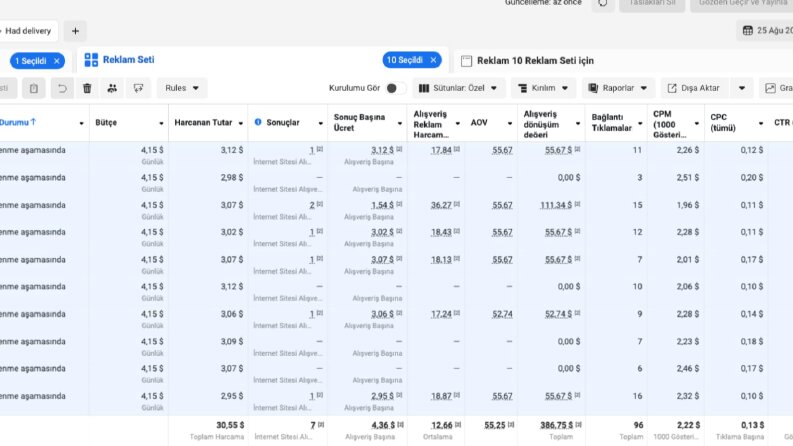Click the 17,24 ROAS value

441,314
